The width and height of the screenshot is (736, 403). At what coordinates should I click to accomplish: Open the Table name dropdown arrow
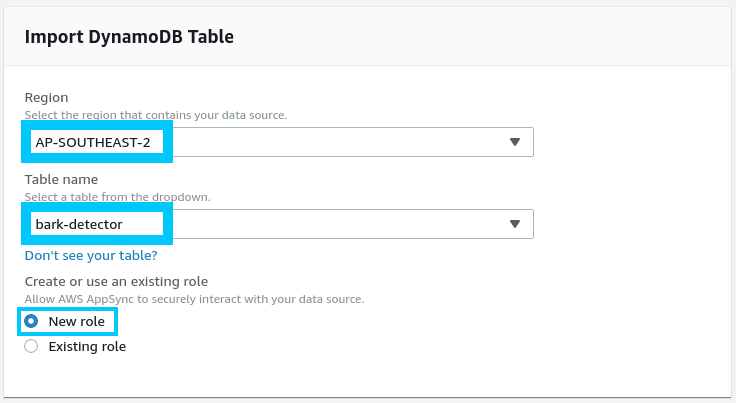[x=515, y=224]
